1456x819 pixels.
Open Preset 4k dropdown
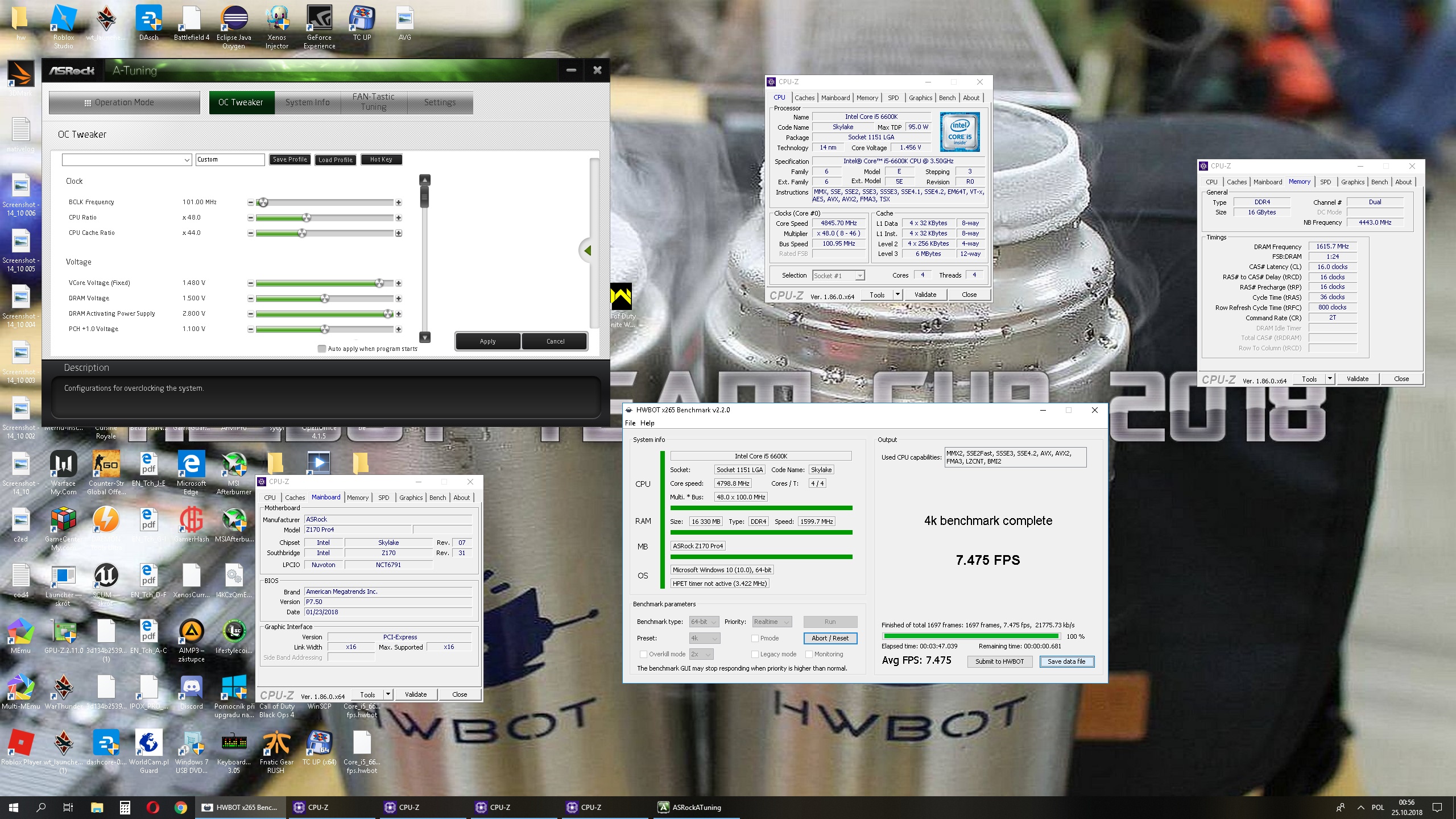[x=705, y=638]
